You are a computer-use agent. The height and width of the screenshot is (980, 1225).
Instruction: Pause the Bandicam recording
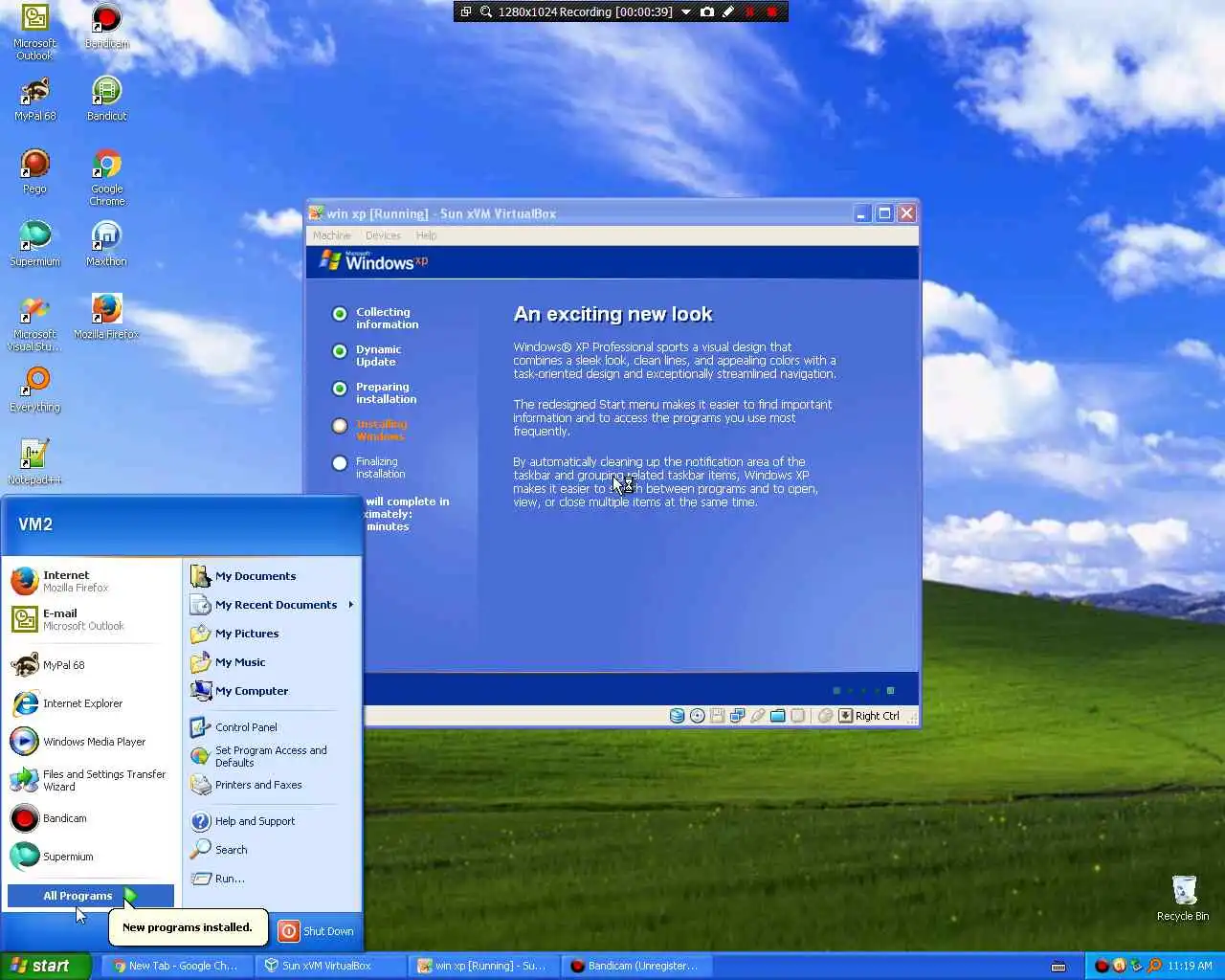750,11
